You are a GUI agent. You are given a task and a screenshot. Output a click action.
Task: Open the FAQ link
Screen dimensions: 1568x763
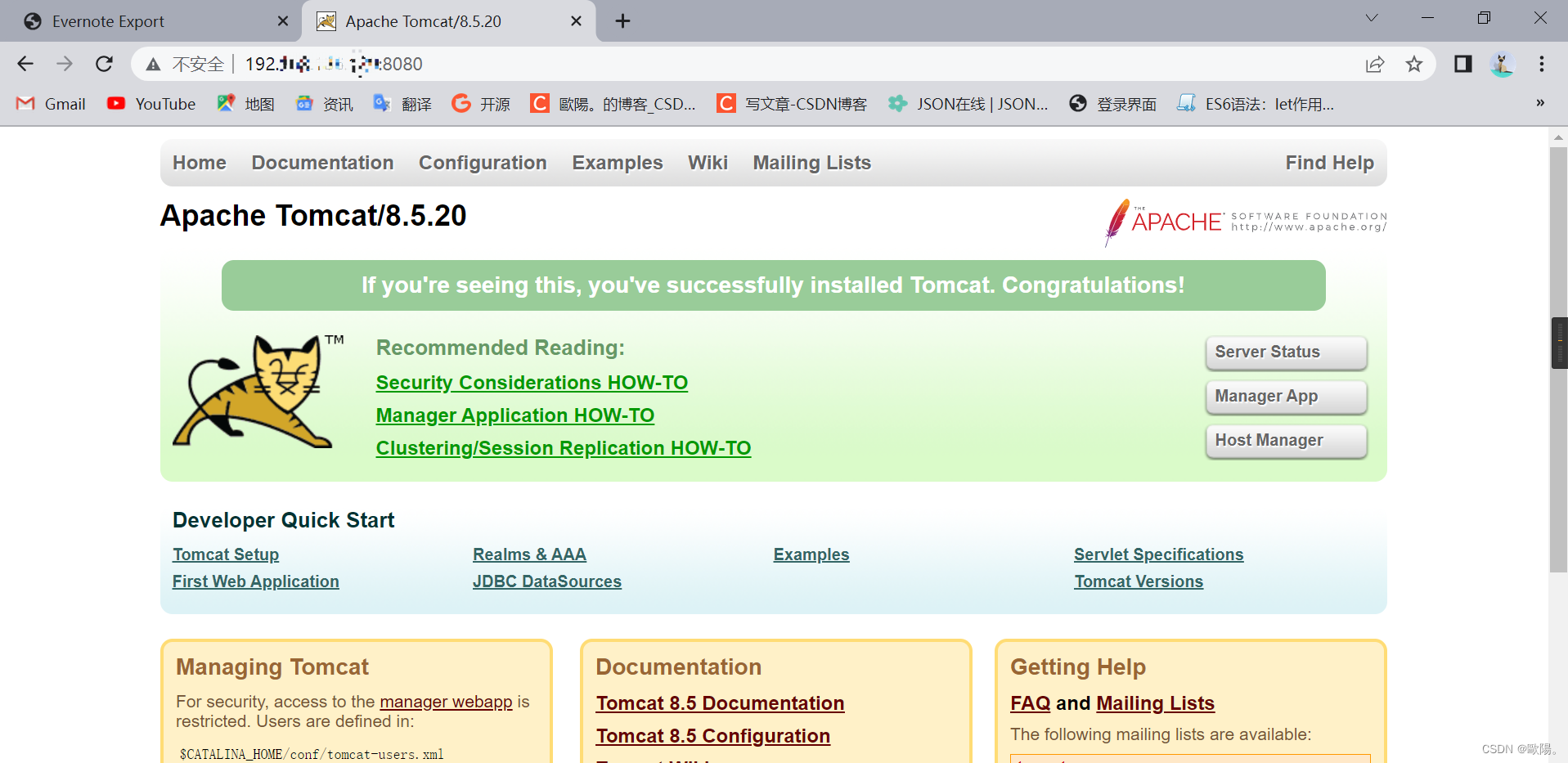tap(1030, 703)
